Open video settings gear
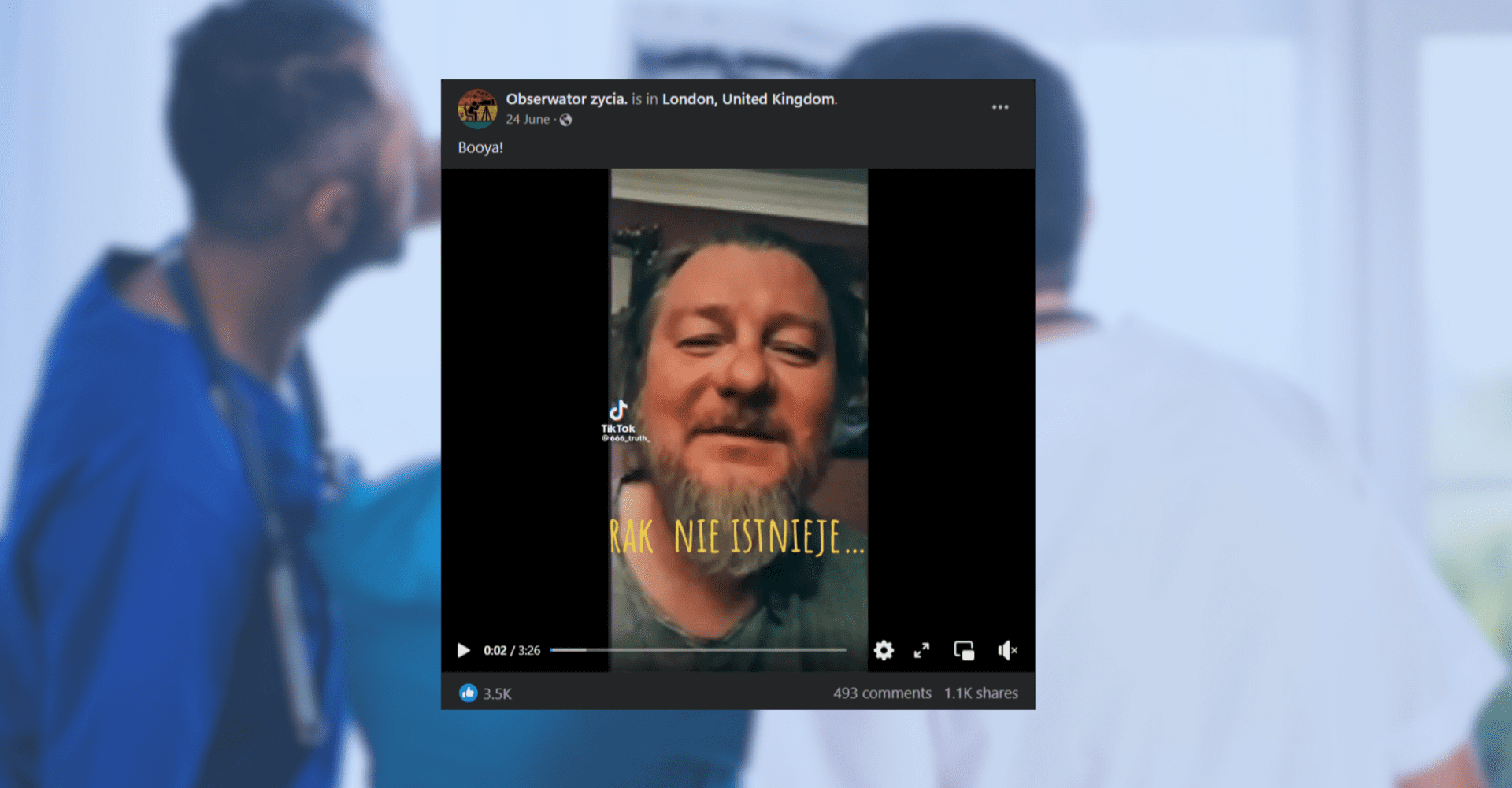The width and height of the screenshot is (1512, 788). (884, 650)
